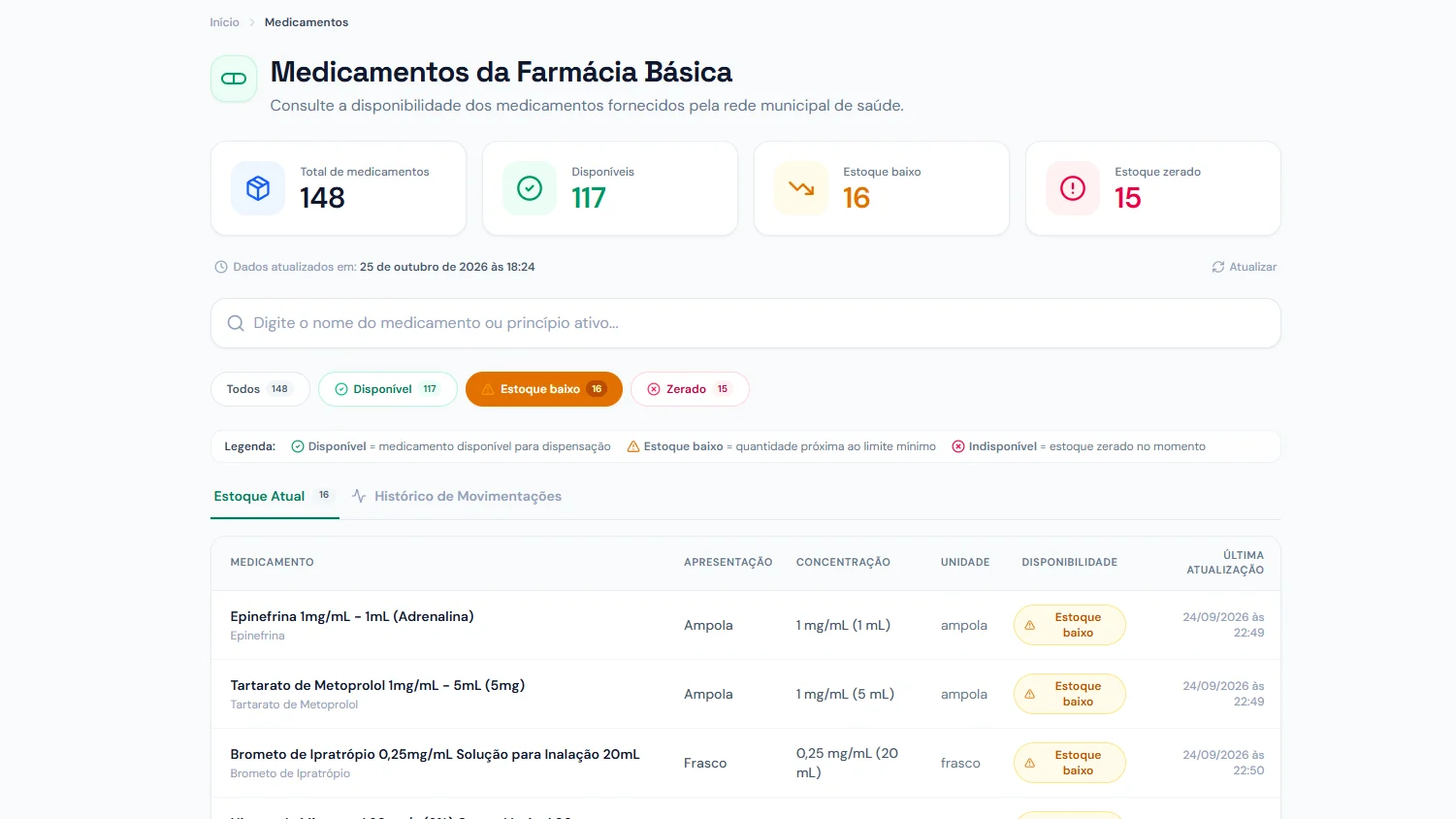Sort by MEDICAMENTO column header
This screenshot has width=1456, height=819.
pos(273,562)
